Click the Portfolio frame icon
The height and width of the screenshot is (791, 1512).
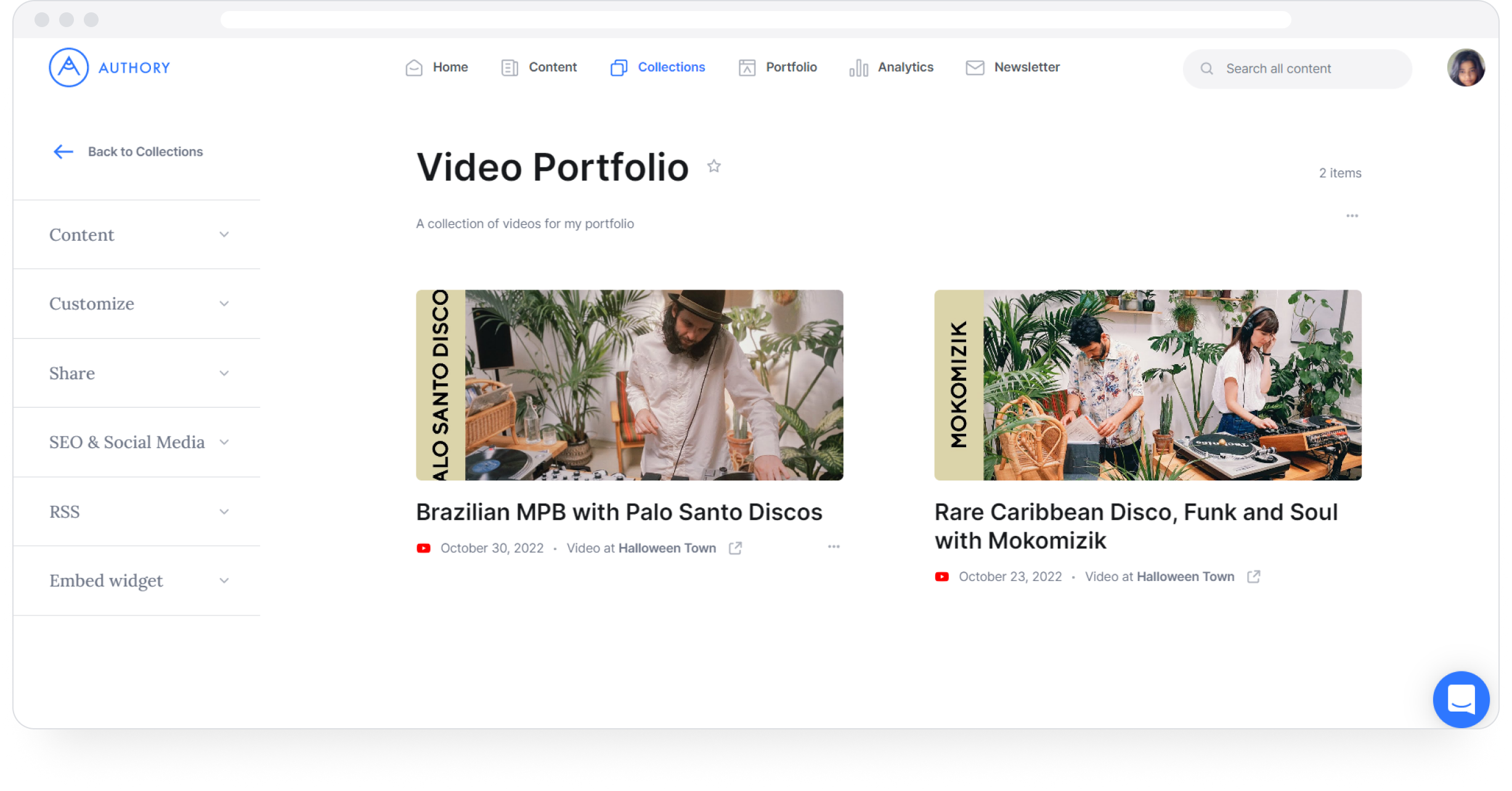(x=747, y=68)
